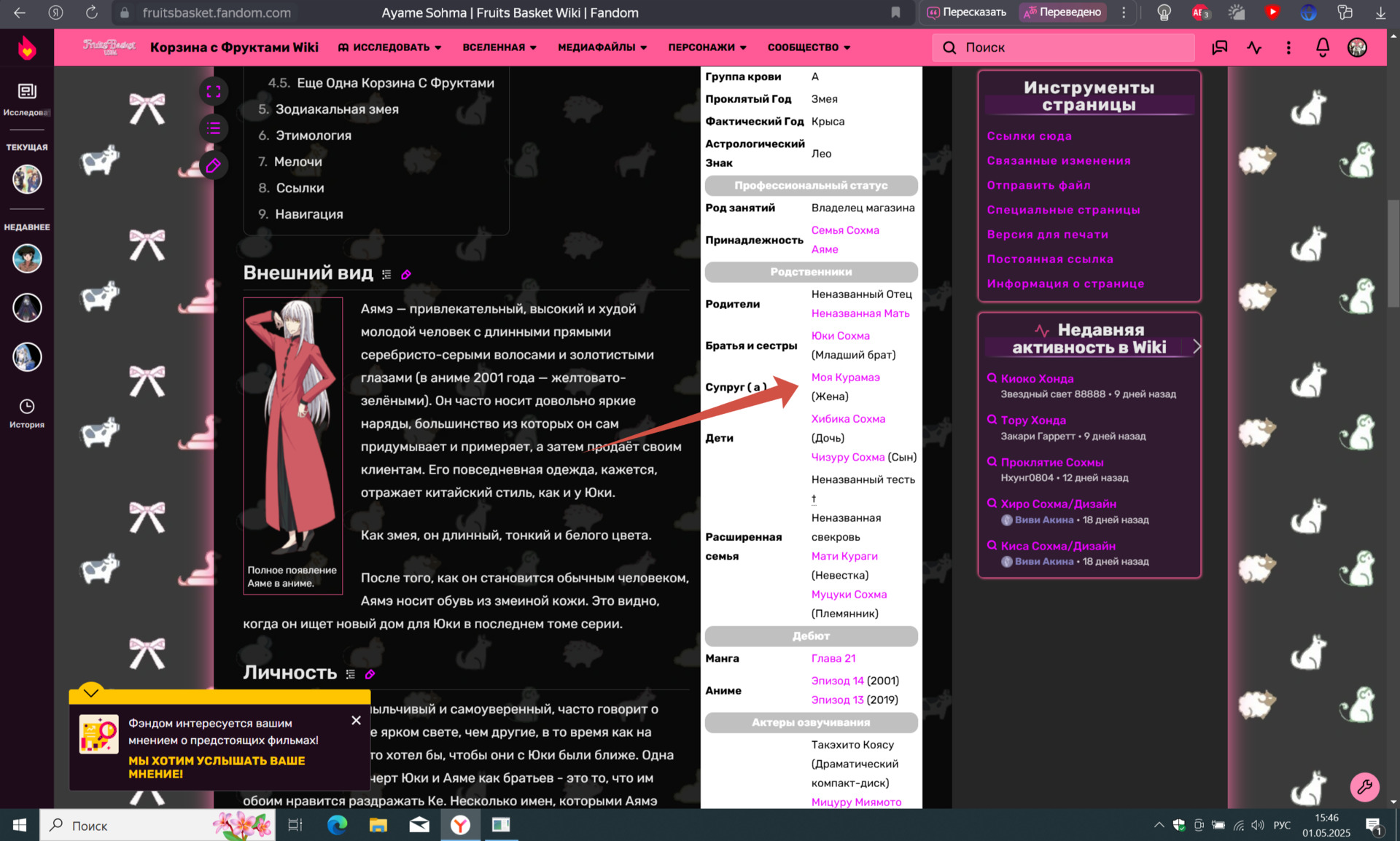1400x841 pixels.
Task: Open the notifications bell icon
Action: (1322, 47)
